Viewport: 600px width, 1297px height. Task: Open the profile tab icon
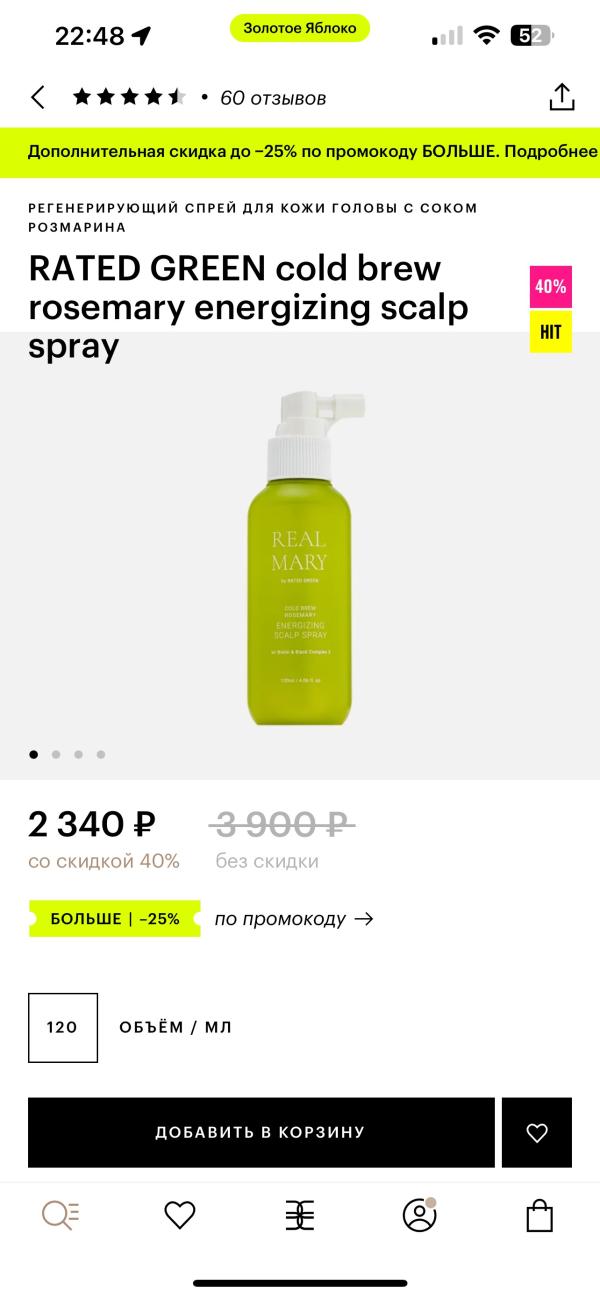pos(420,1215)
